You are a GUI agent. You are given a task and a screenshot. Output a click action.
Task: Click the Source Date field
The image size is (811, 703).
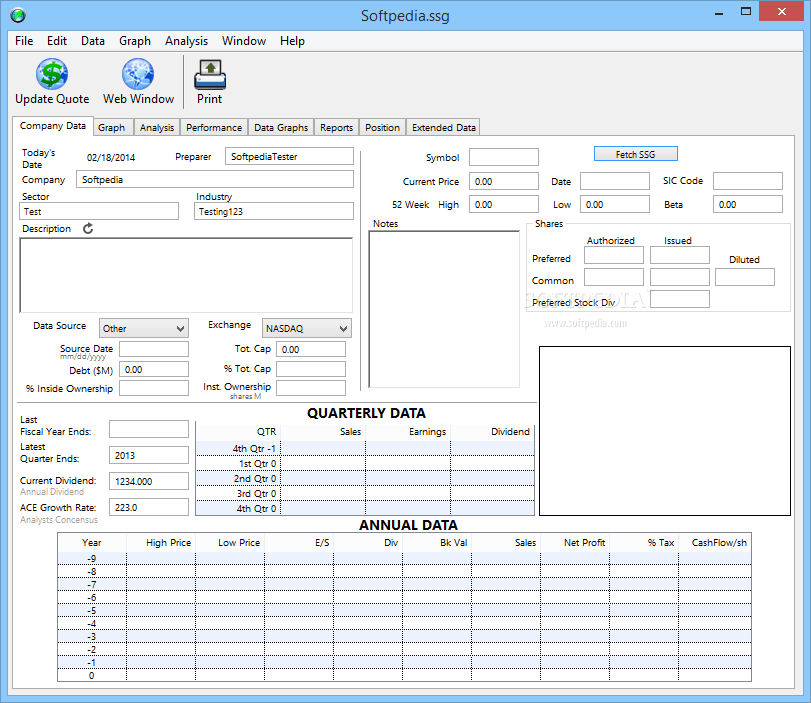click(x=154, y=349)
